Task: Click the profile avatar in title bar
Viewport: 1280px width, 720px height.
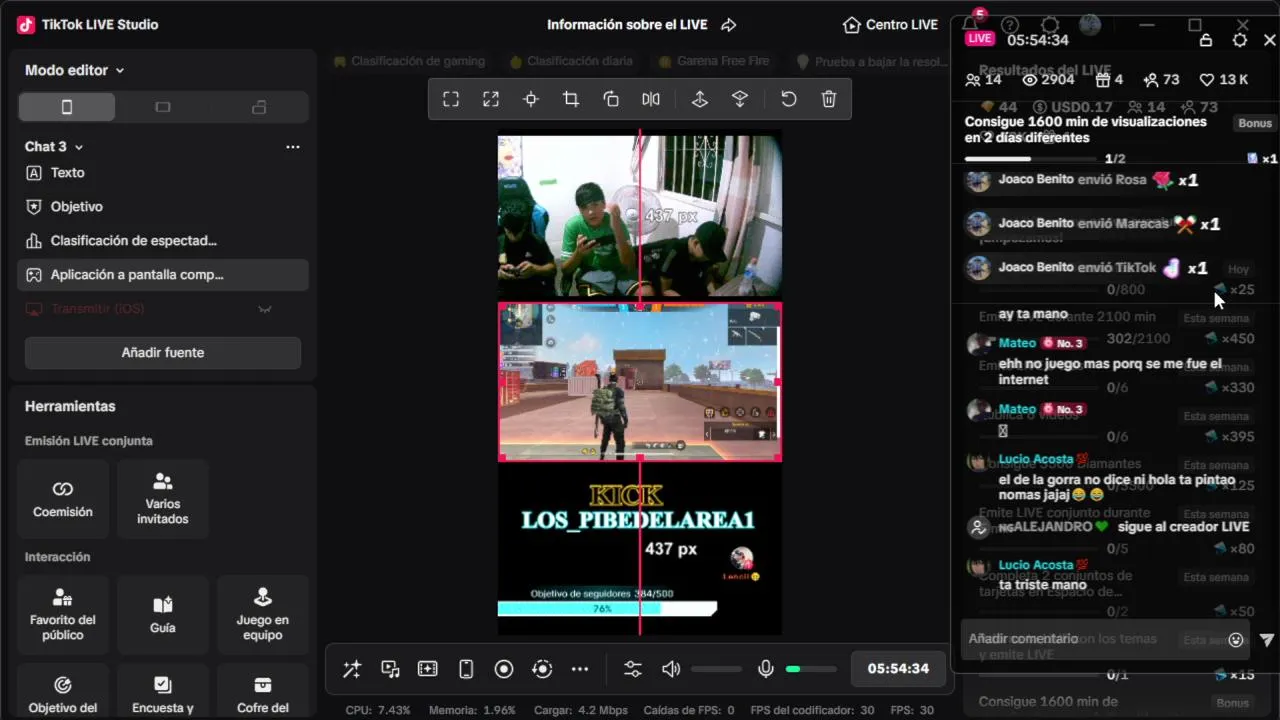Action: tap(1090, 24)
